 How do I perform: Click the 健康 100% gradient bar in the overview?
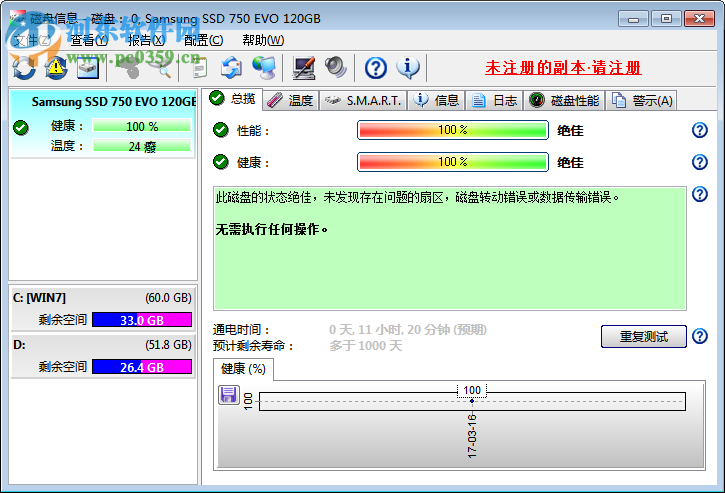click(x=453, y=162)
